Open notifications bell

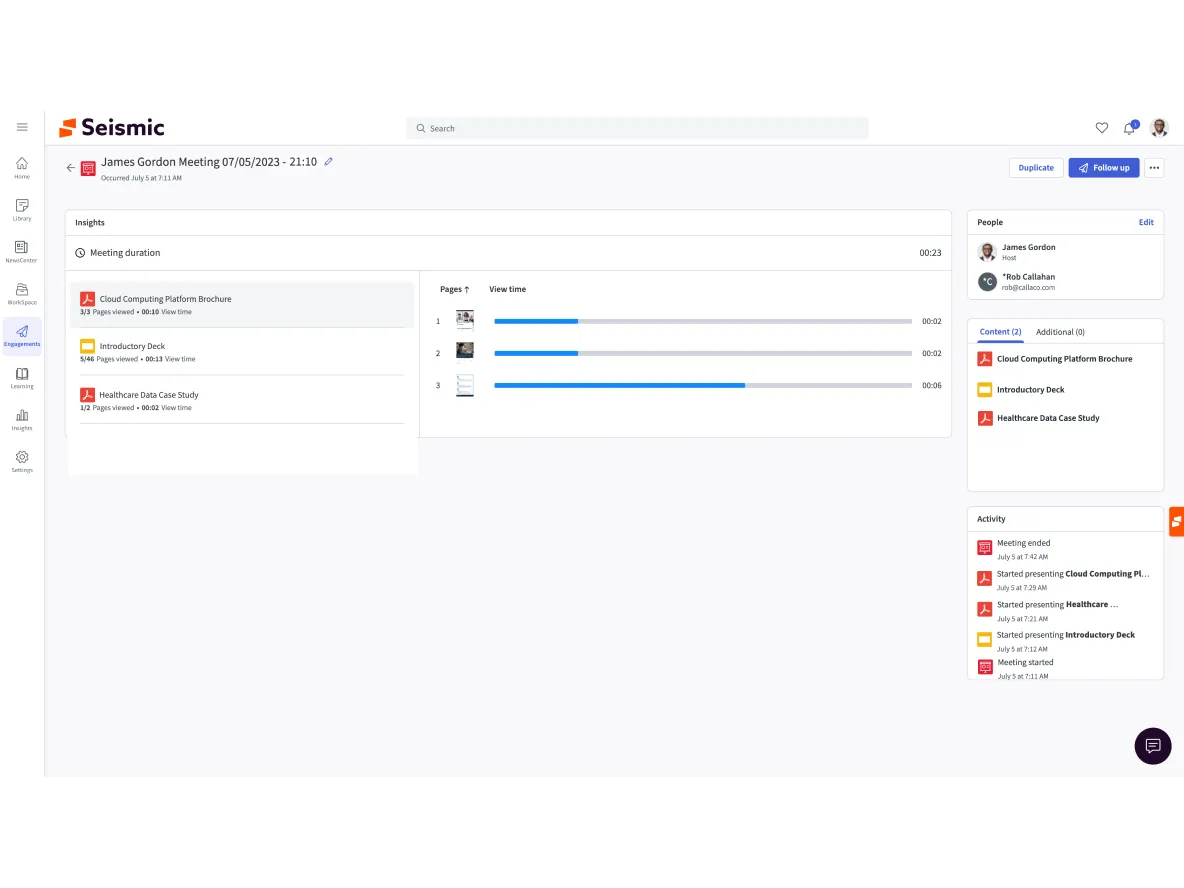(x=1130, y=128)
